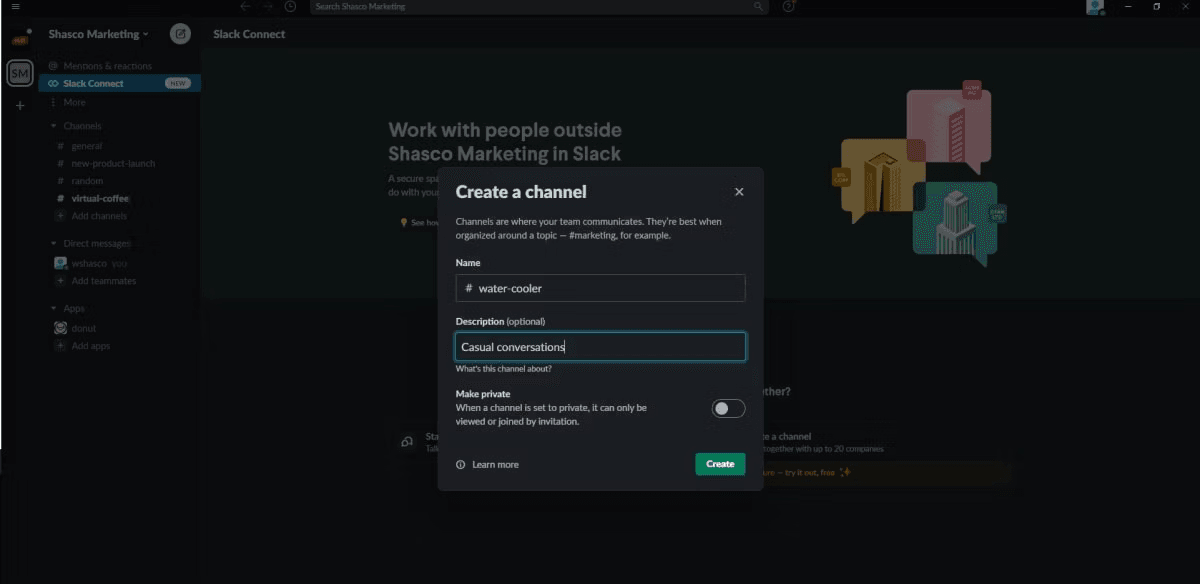The height and width of the screenshot is (584, 1200).
Task: Select the SM workspace icon
Action: pos(20,73)
